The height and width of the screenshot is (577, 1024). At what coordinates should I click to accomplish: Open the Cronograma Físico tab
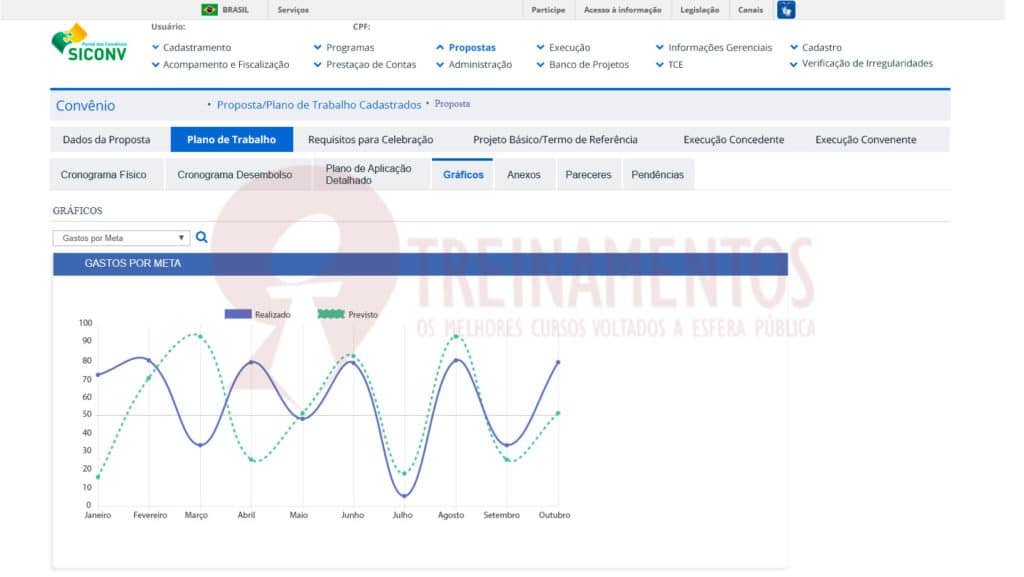tap(103, 174)
